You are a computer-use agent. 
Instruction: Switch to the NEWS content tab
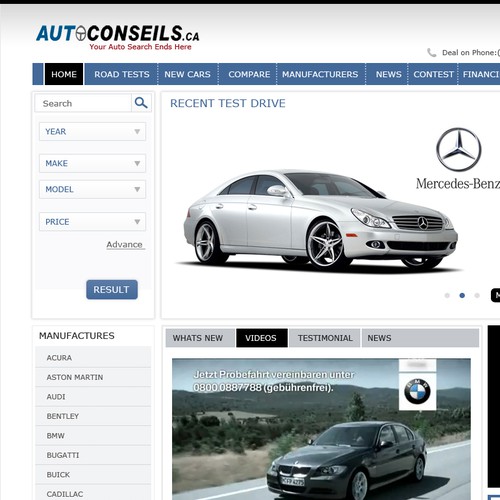coord(379,338)
